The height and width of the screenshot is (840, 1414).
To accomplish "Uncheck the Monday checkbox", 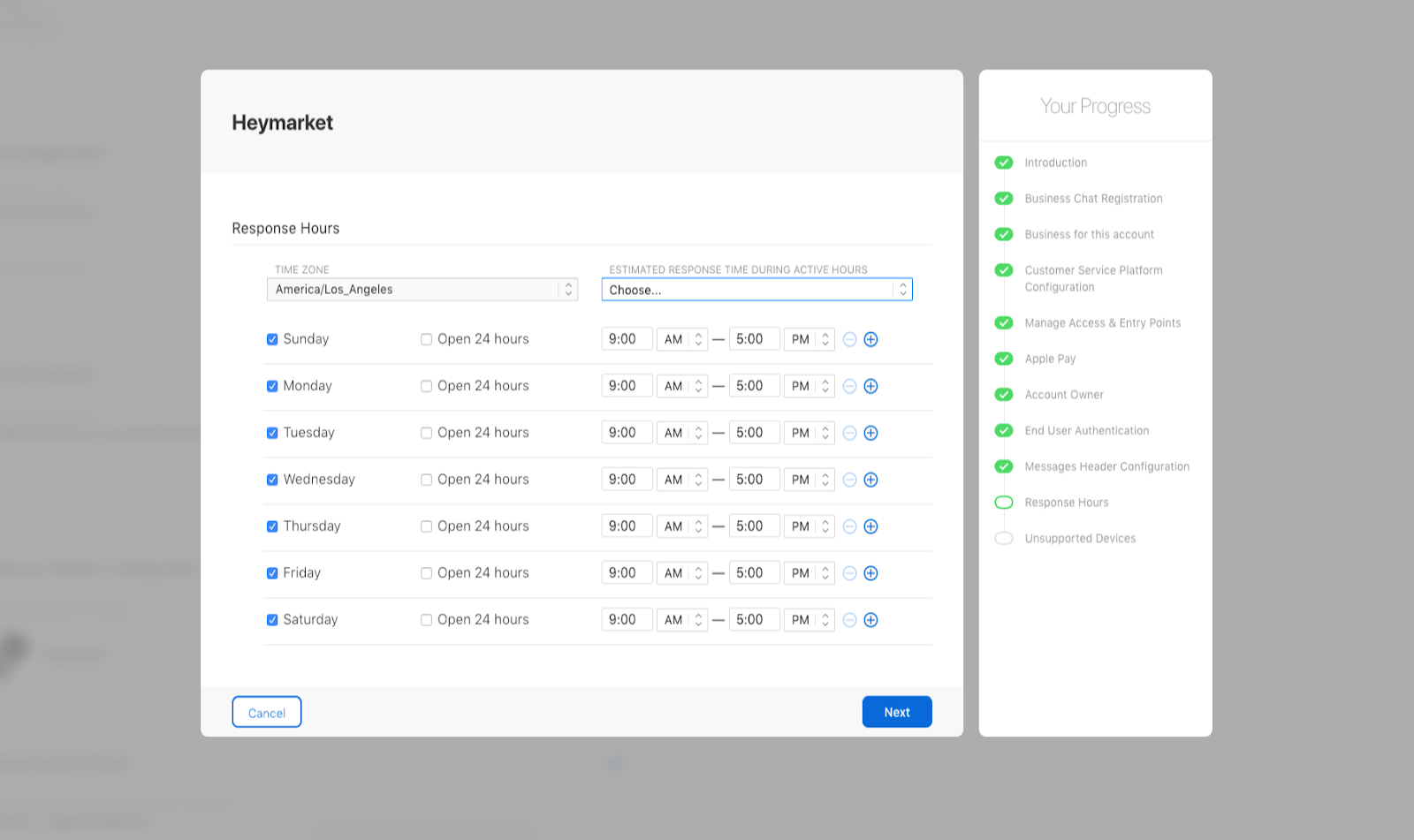I will [272, 386].
